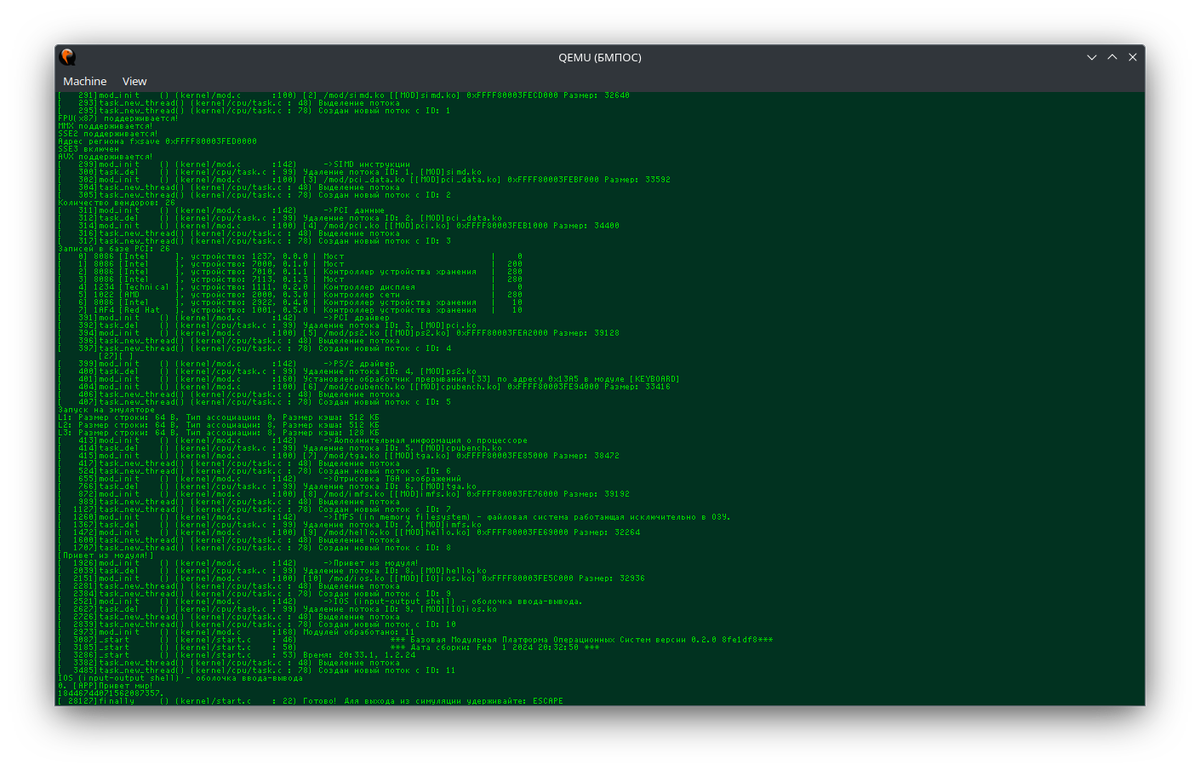Click the AMD "Контроллер сети" PCI row

coord(290,294)
